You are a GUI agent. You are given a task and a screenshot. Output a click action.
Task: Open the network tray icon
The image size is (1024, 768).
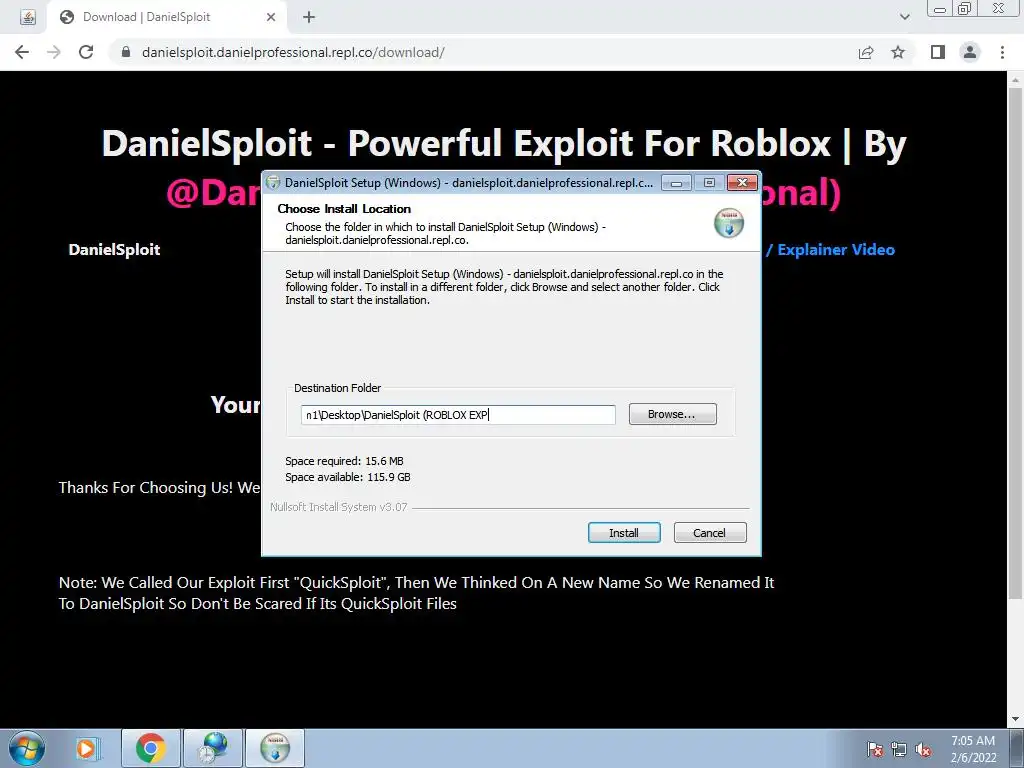tap(899, 749)
